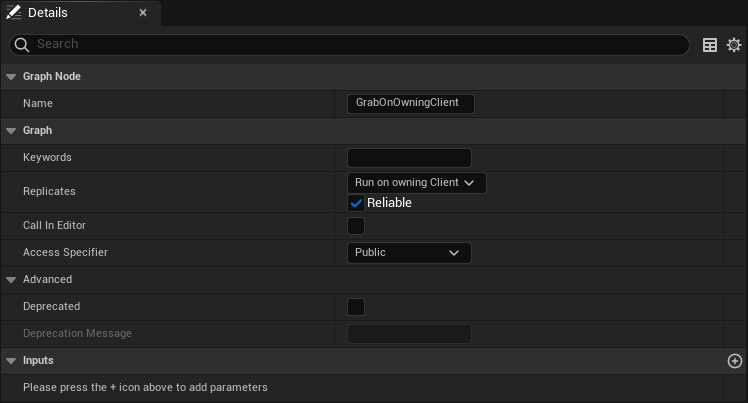748x403 pixels.
Task: Tick the Deprecated checkbox
Action: (x=356, y=307)
